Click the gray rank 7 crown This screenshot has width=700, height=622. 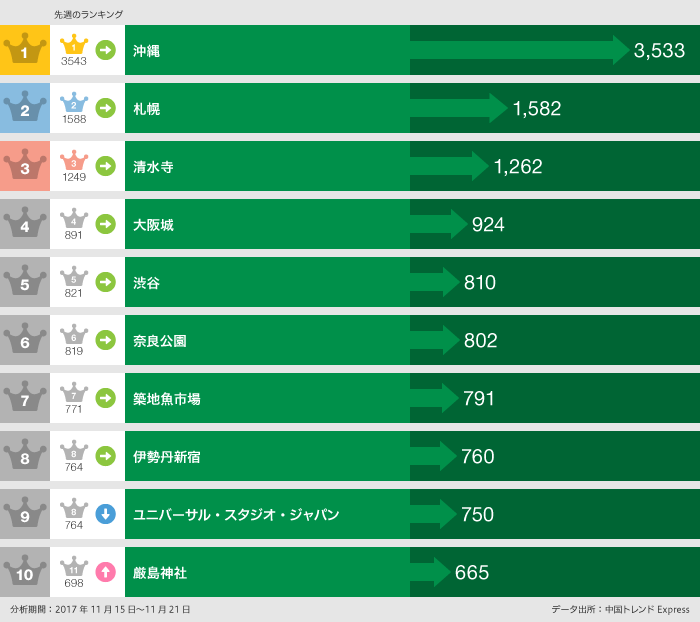click(25, 398)
